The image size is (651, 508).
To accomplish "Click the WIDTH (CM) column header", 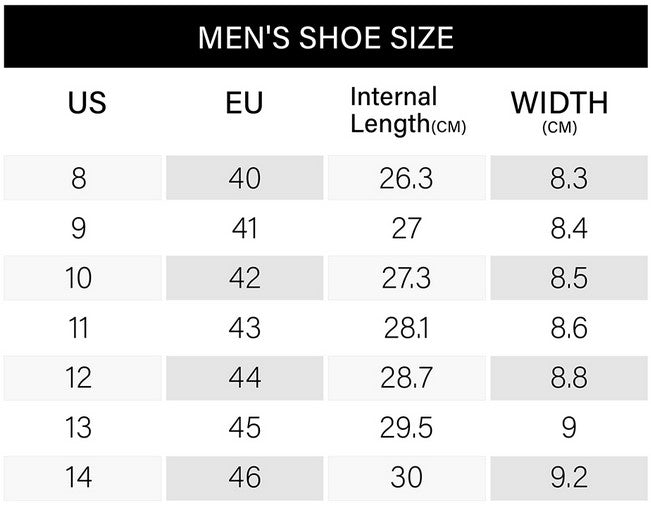I will tap(560, 110).
